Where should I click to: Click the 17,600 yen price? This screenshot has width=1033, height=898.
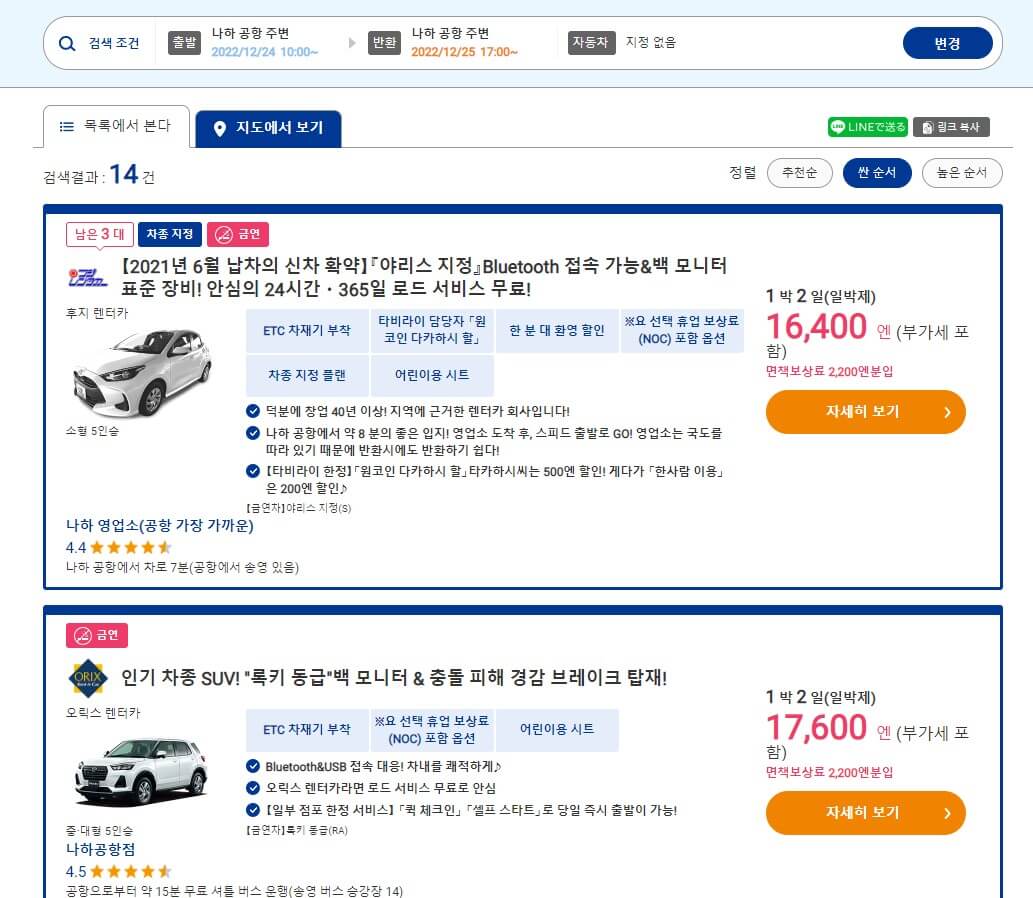[816, 728]
